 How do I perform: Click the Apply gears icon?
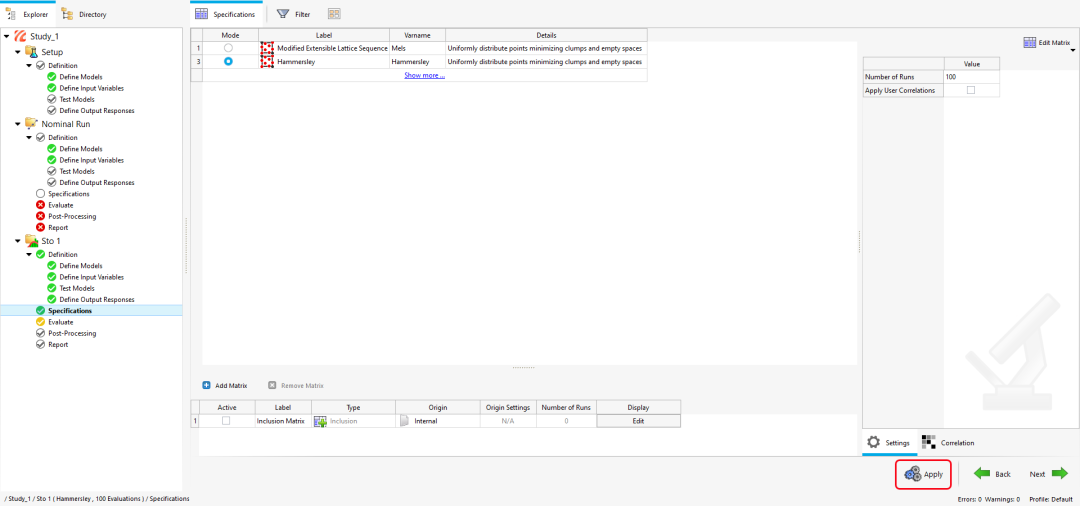pyautogui.click(x=913, y=474)
